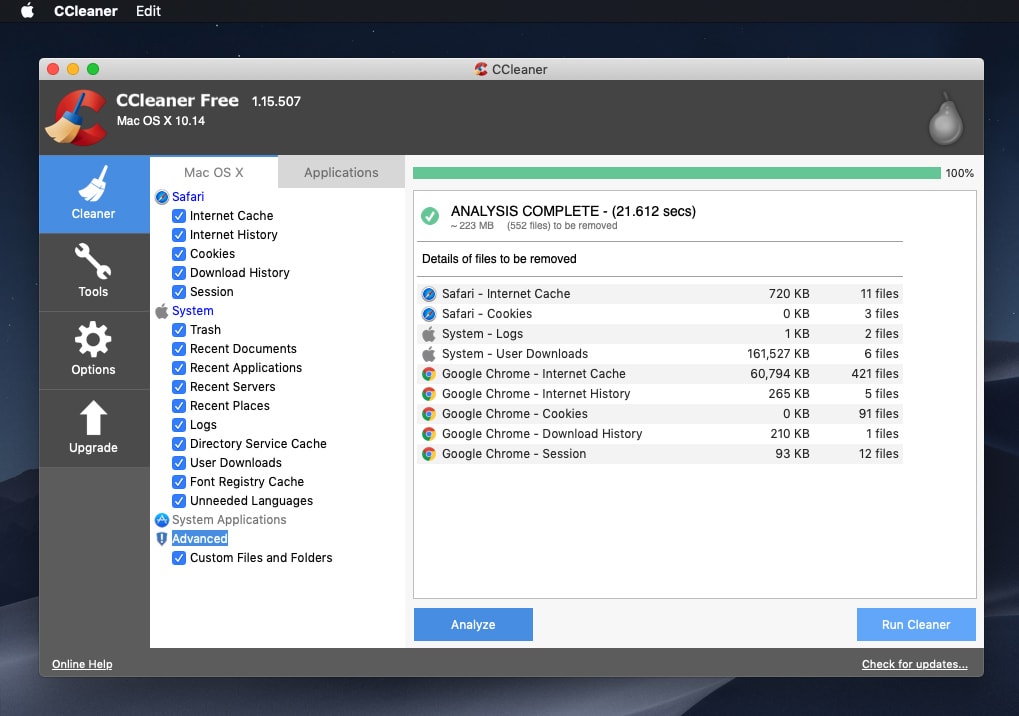
Task: Click the Advanced warning icon
Action: tap(163, 538)
